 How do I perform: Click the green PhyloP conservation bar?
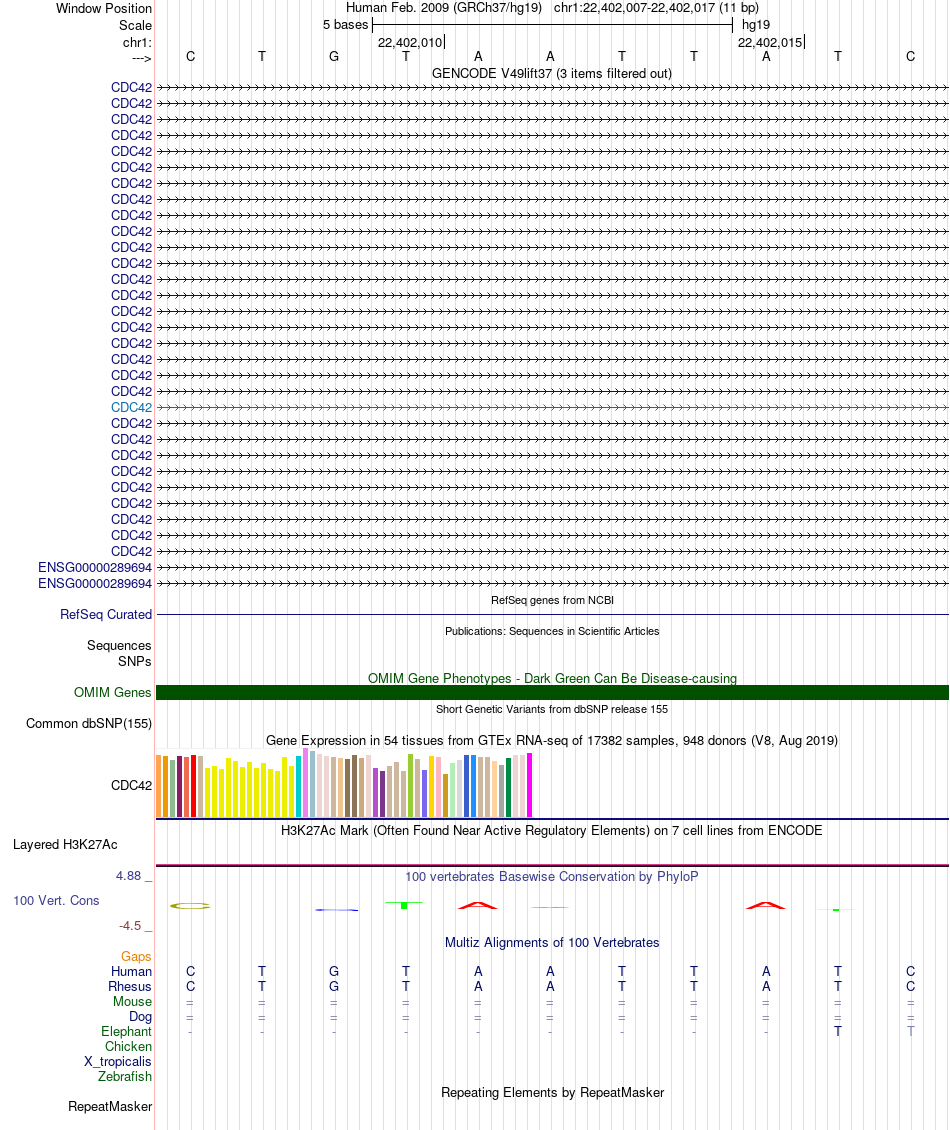click(404, 904)
